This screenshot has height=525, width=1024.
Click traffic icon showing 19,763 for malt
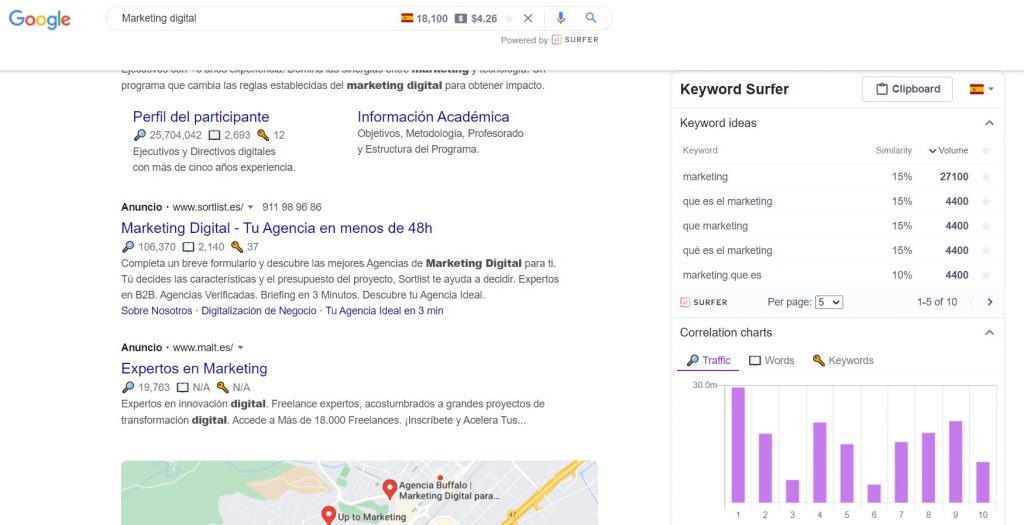click(128, 387)
